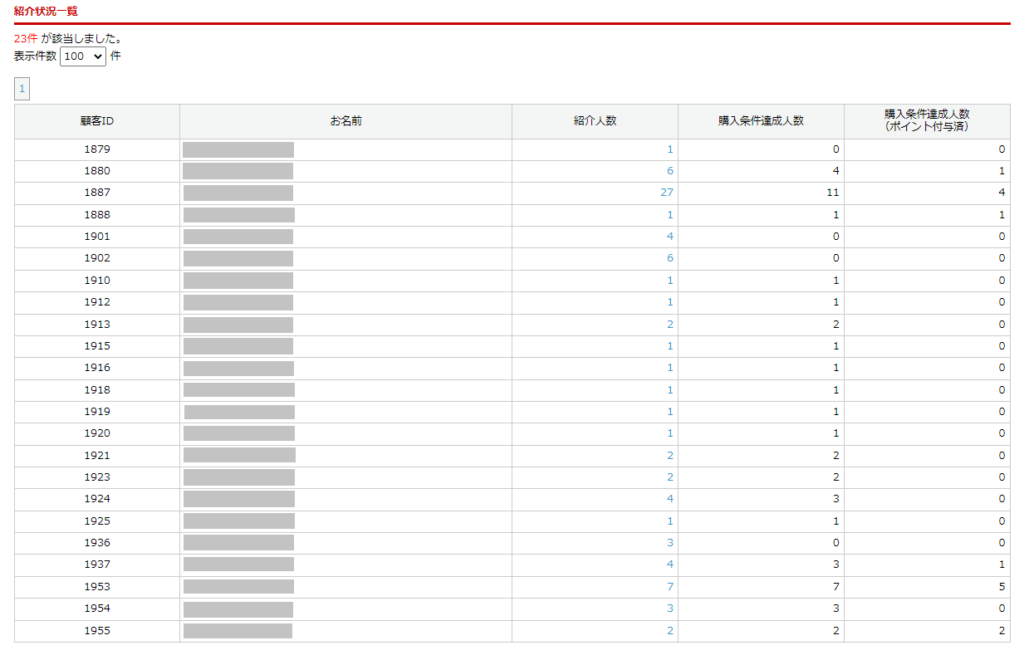Select customer ID cell 1902
The height and width of the screenshot is (655, 1024).
point(97,259)
